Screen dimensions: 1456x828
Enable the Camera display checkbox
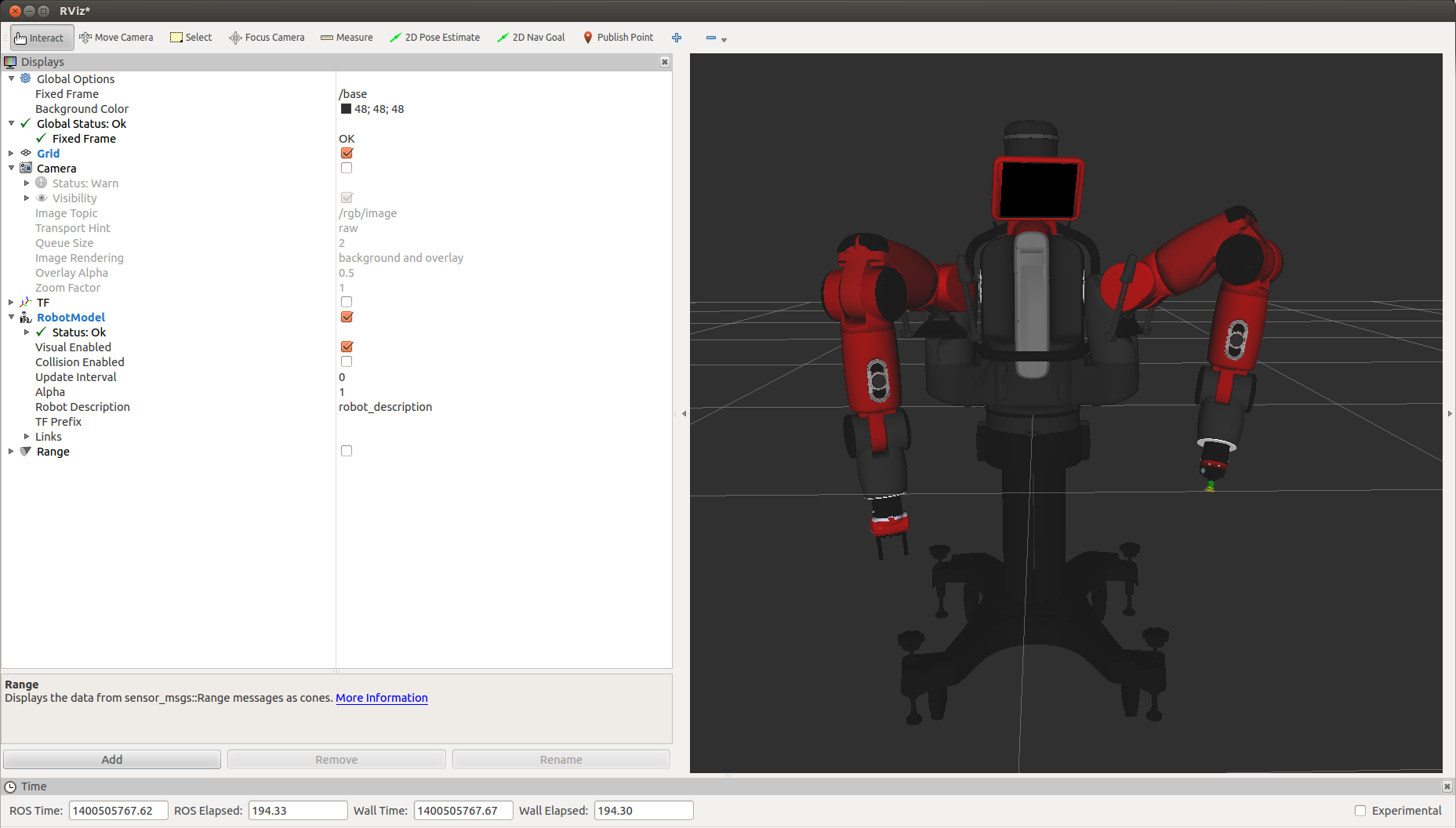pyautogui.click(x=347, y=168)
